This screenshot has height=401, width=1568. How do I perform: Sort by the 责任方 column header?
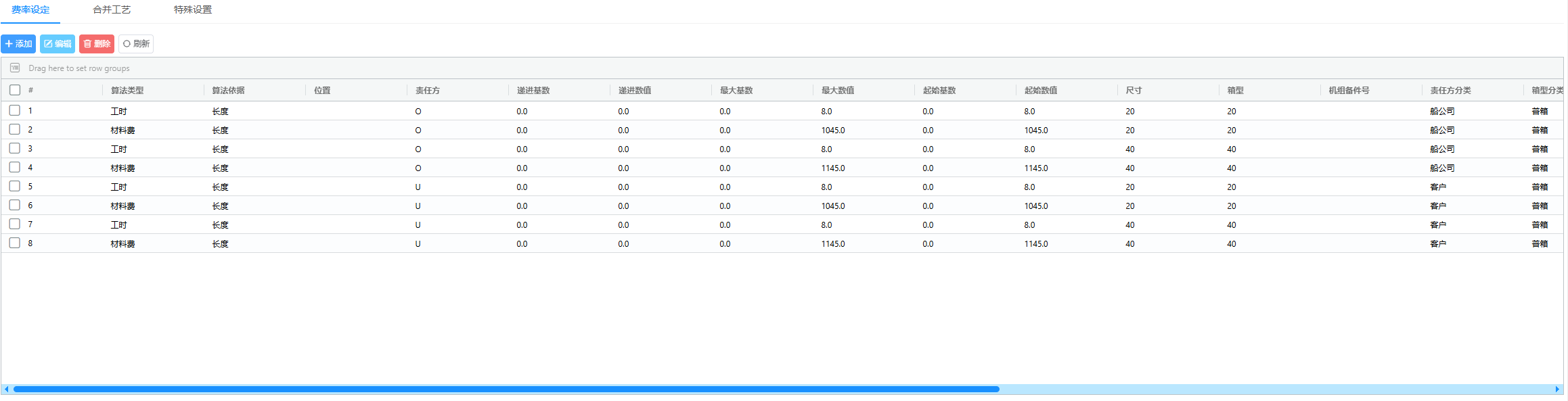click(428, 91)
